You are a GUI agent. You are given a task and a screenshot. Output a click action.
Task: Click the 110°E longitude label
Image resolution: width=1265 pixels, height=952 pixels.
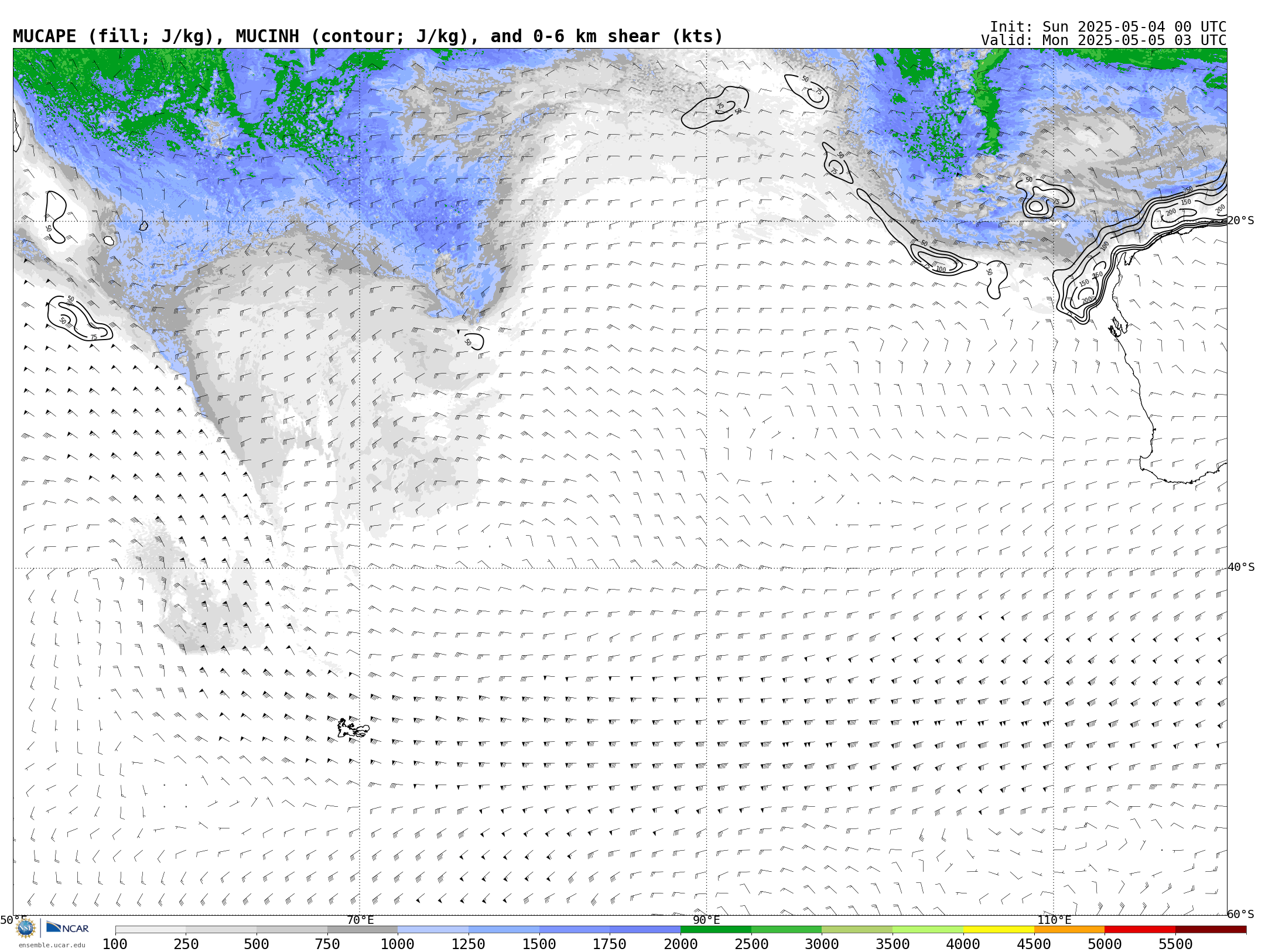(1054, 920)
